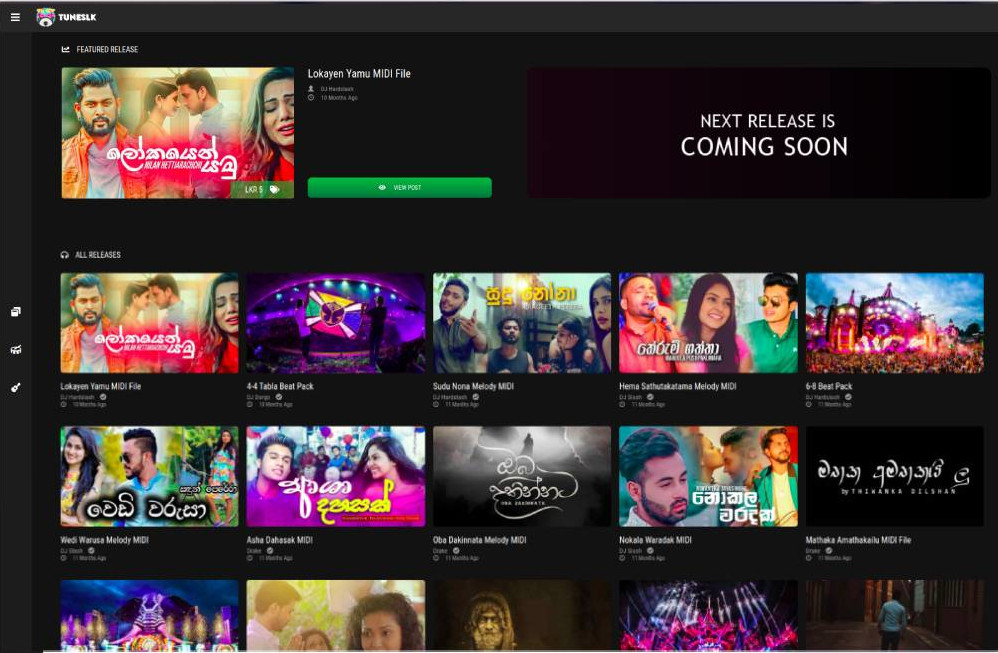Click the clock icon under 4-4 Tabla Beat Pack
This screenshot has height=653, width=998.
[x=250, y=405]
